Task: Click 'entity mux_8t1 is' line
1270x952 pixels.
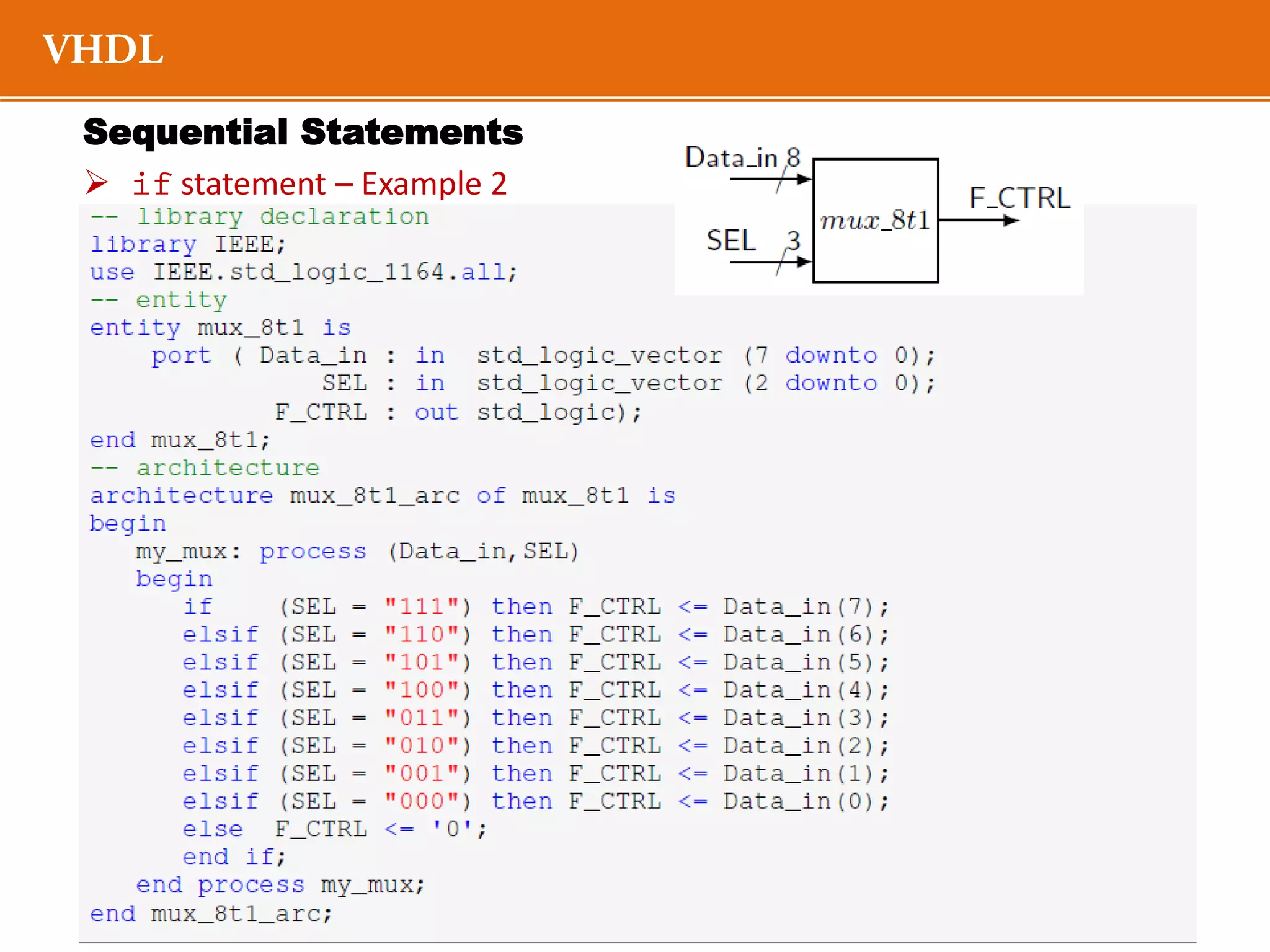Action: pyautogui.click(x=220, y=327)
